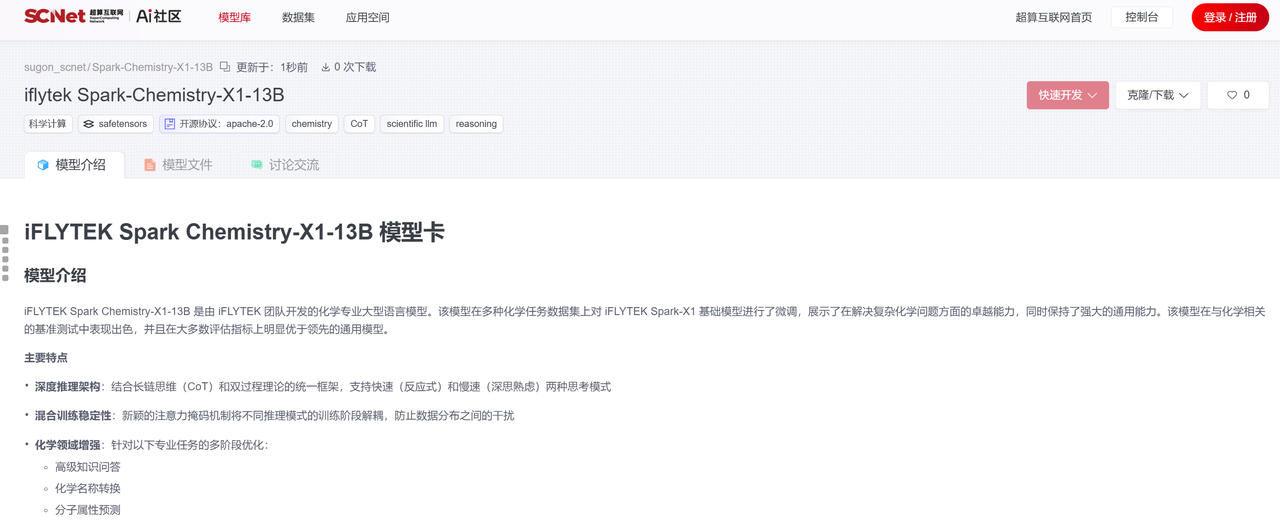This screenshot has height=520, width=1280.
Task: Click the text 深度推理架构
Action: (68, 386)
